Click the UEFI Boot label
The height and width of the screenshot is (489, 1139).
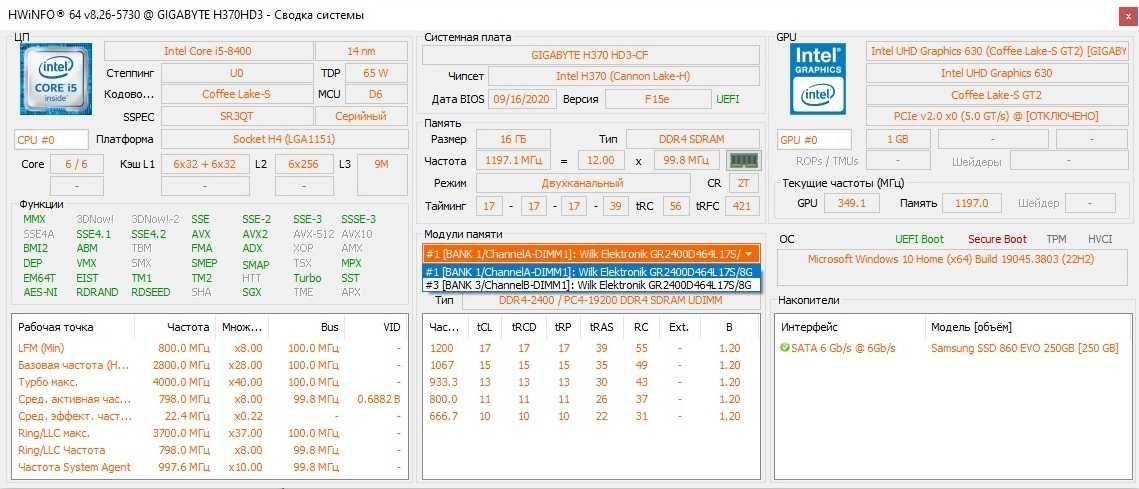920,239
